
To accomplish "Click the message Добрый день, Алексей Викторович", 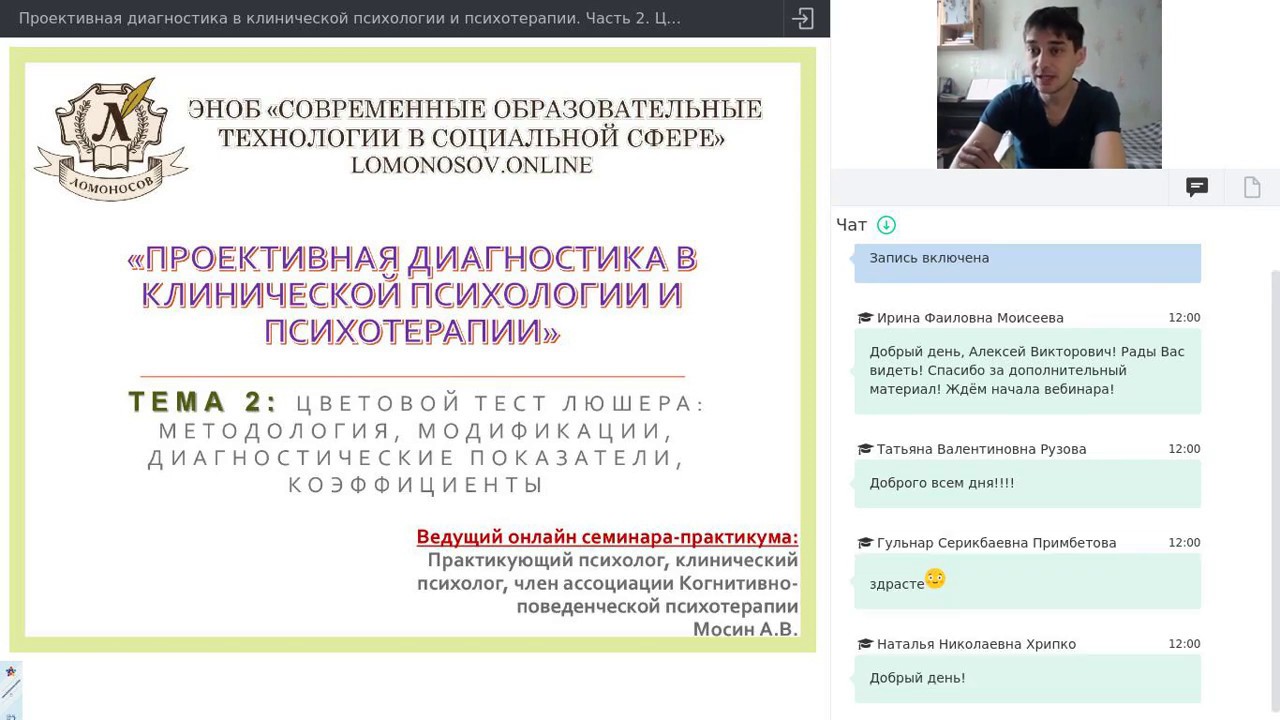I will (1027, 370).
